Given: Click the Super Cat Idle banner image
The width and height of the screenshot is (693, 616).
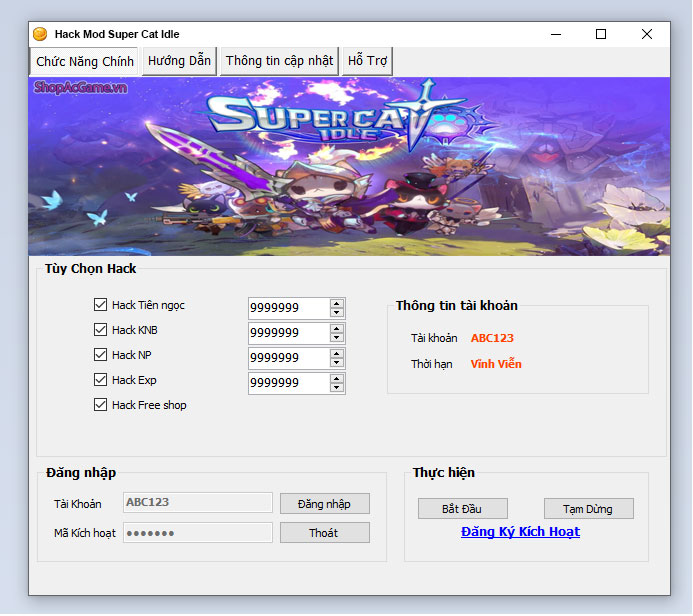Looking at the screenshot, I should [x=349, y=167].
